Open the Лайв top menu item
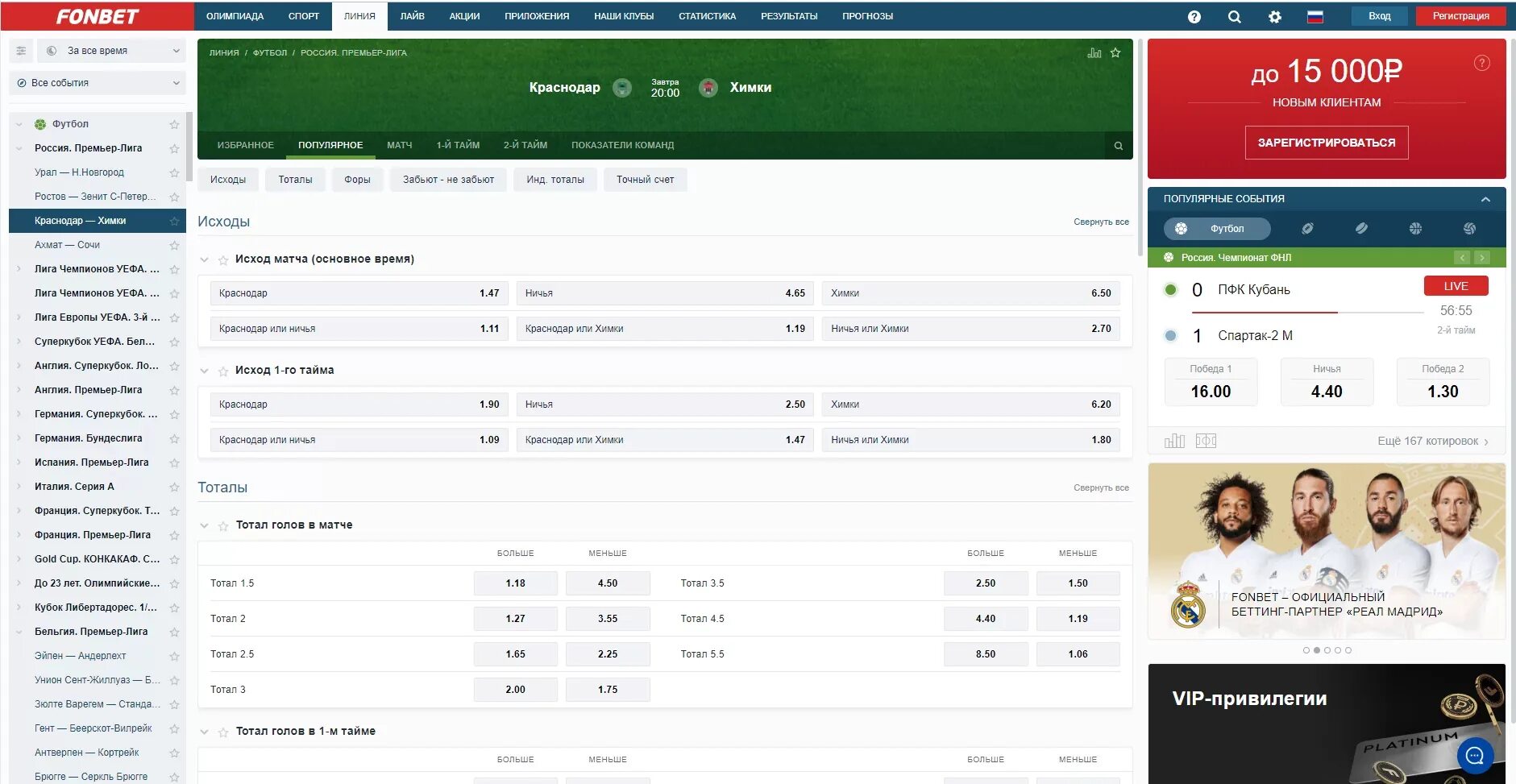Viewport: 1516px width, 784px height. click(x=412, y=16)
